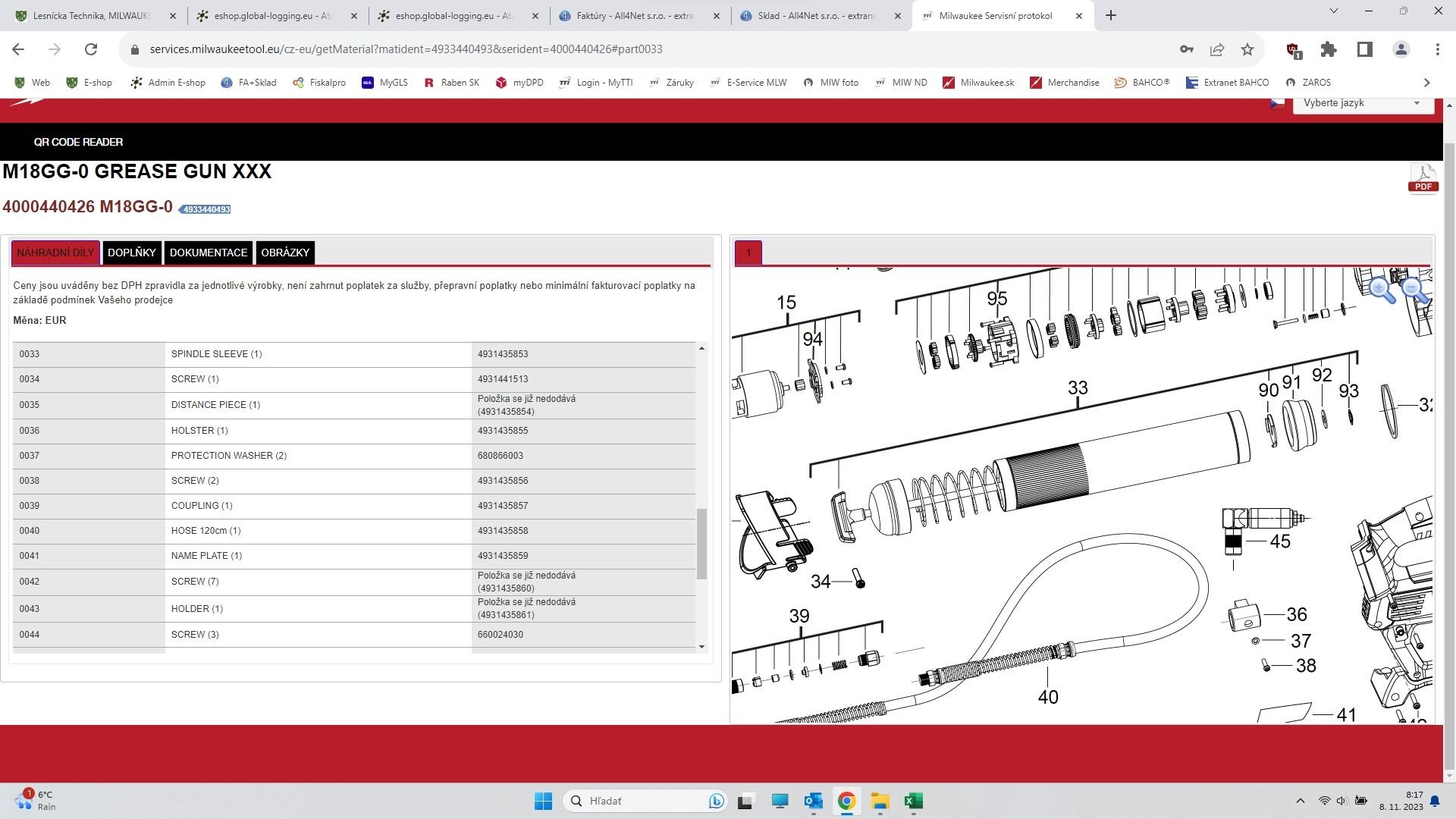Reload the current page
1456x819 pixels.
[91, 49]
